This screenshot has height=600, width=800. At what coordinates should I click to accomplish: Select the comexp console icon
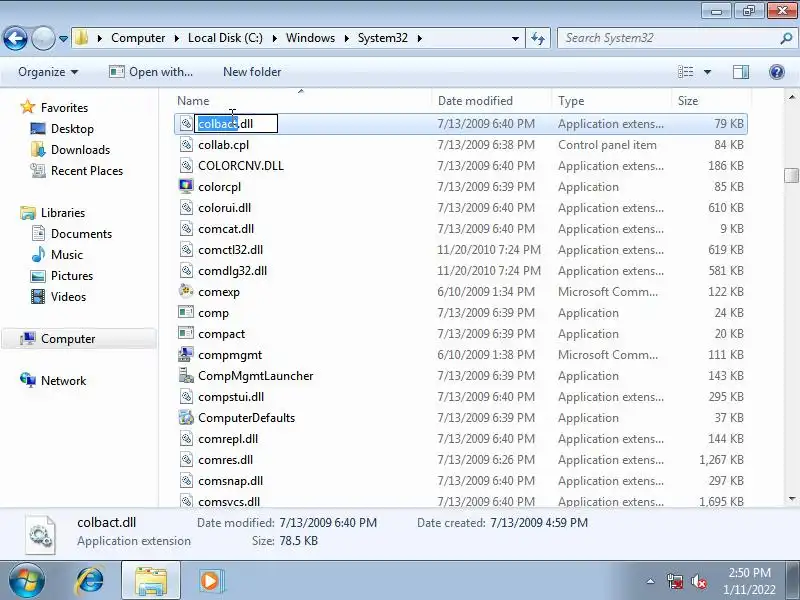pos(186,291)
